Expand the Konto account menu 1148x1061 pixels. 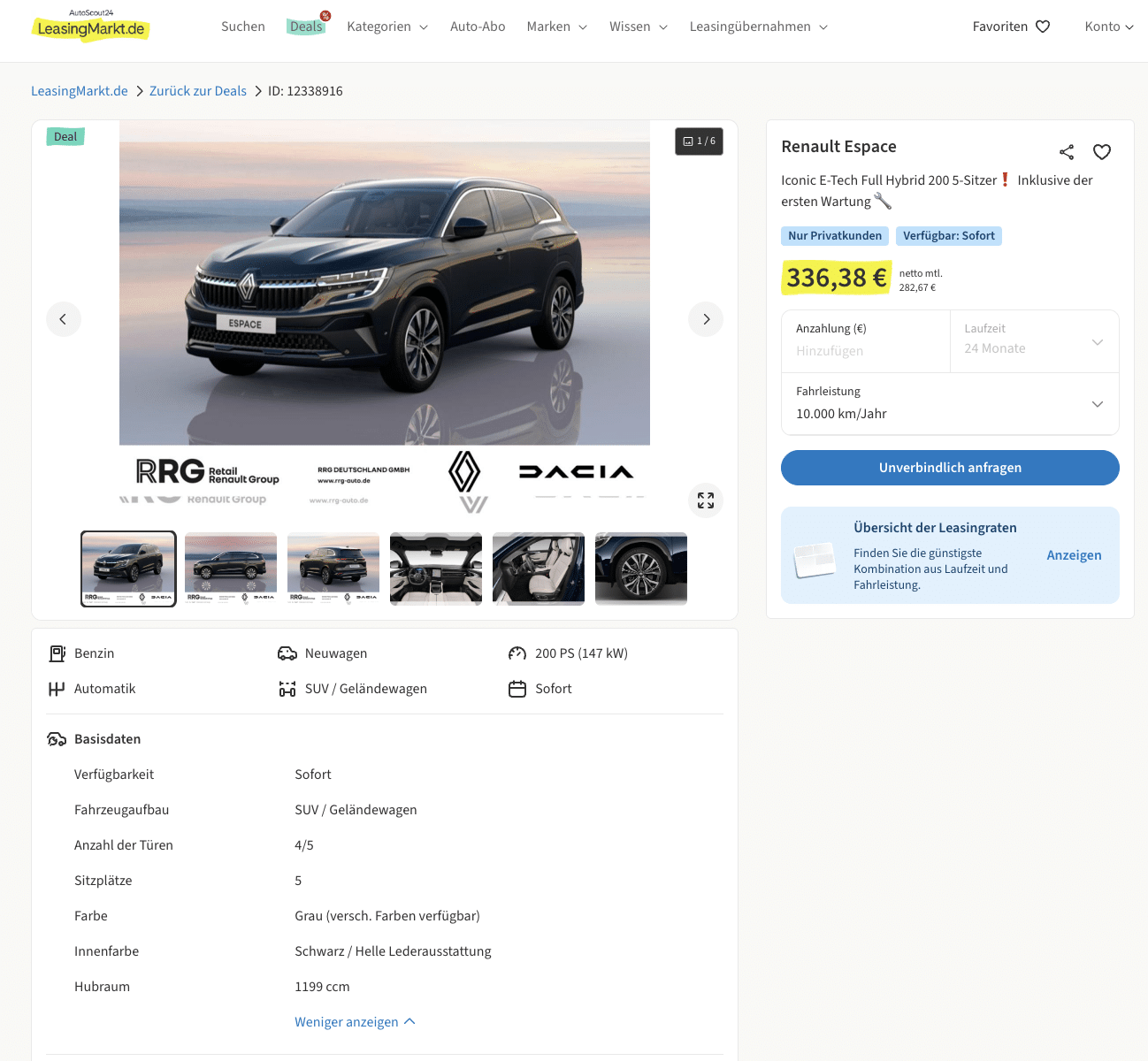coord(1108,27)
